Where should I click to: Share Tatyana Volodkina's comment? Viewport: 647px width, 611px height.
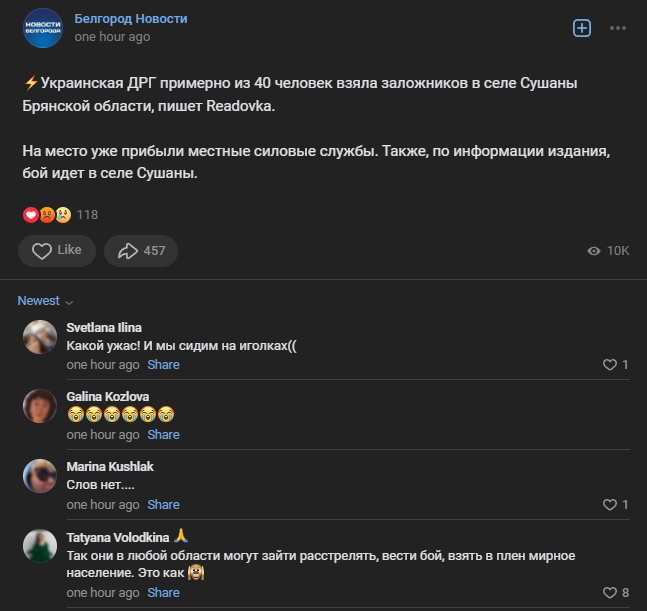(x=164, y=593)
